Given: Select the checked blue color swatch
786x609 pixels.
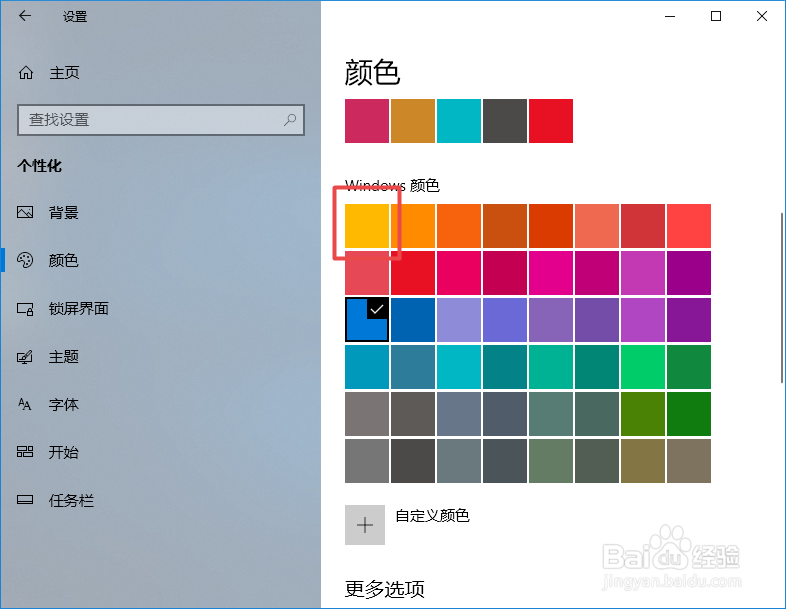Looking at the screenshot, I should click(367, 320).
